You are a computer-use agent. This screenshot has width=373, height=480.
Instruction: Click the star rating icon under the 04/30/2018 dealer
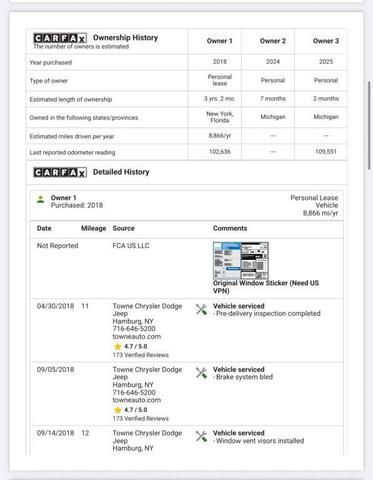(x=117, y=347)
